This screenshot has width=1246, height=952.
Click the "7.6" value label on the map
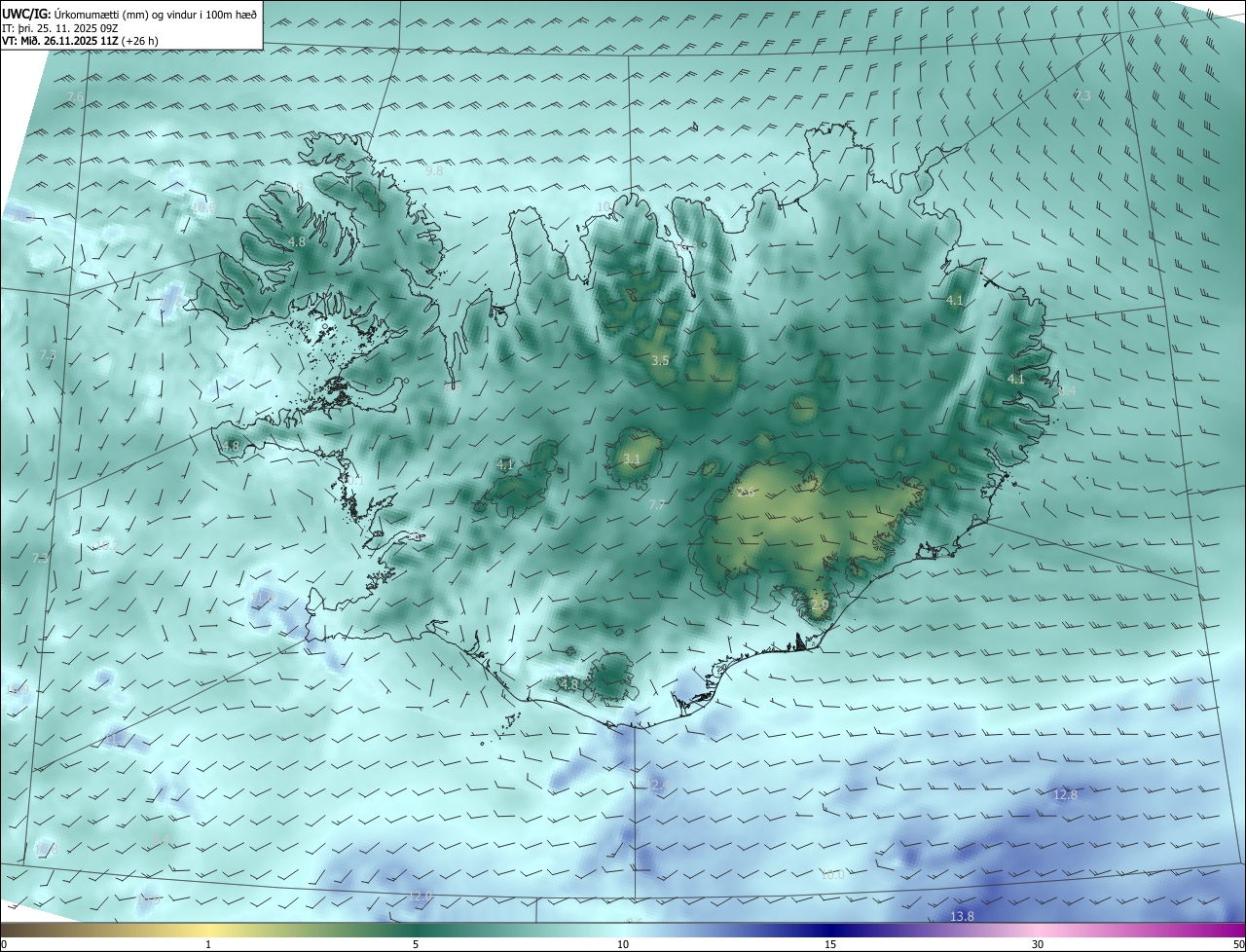click(75, 96)
